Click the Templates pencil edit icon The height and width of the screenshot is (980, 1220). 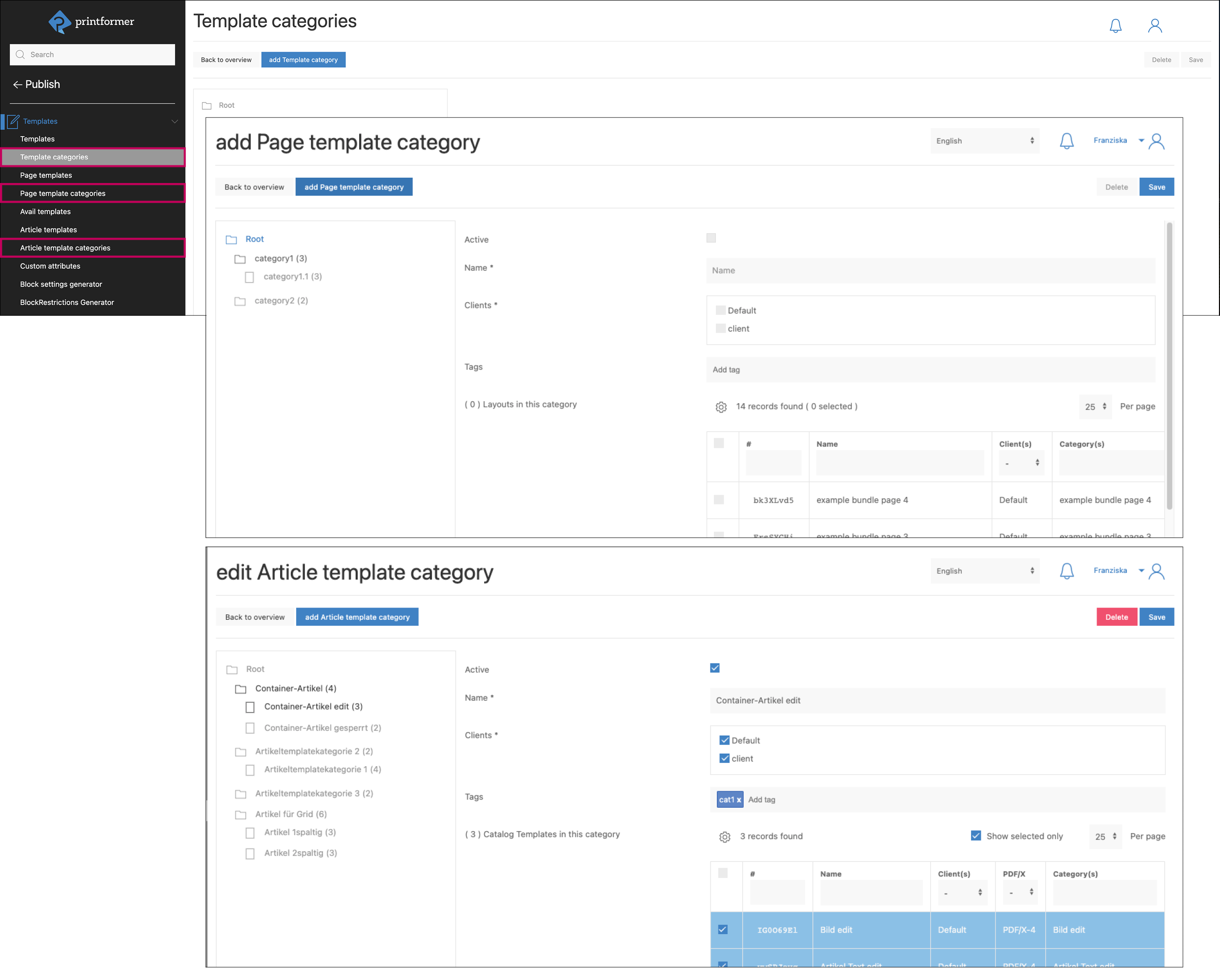click(14, 121)
